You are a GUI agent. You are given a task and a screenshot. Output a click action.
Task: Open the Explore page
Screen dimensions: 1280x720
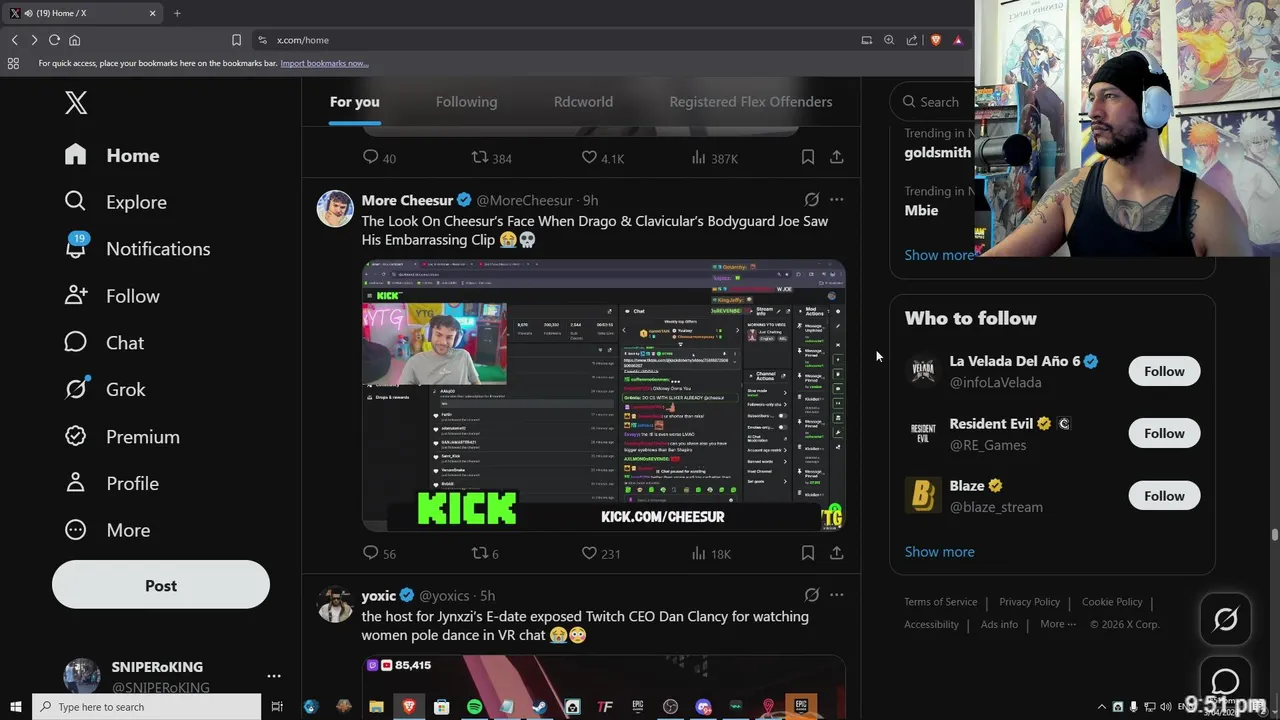(115, 202)
